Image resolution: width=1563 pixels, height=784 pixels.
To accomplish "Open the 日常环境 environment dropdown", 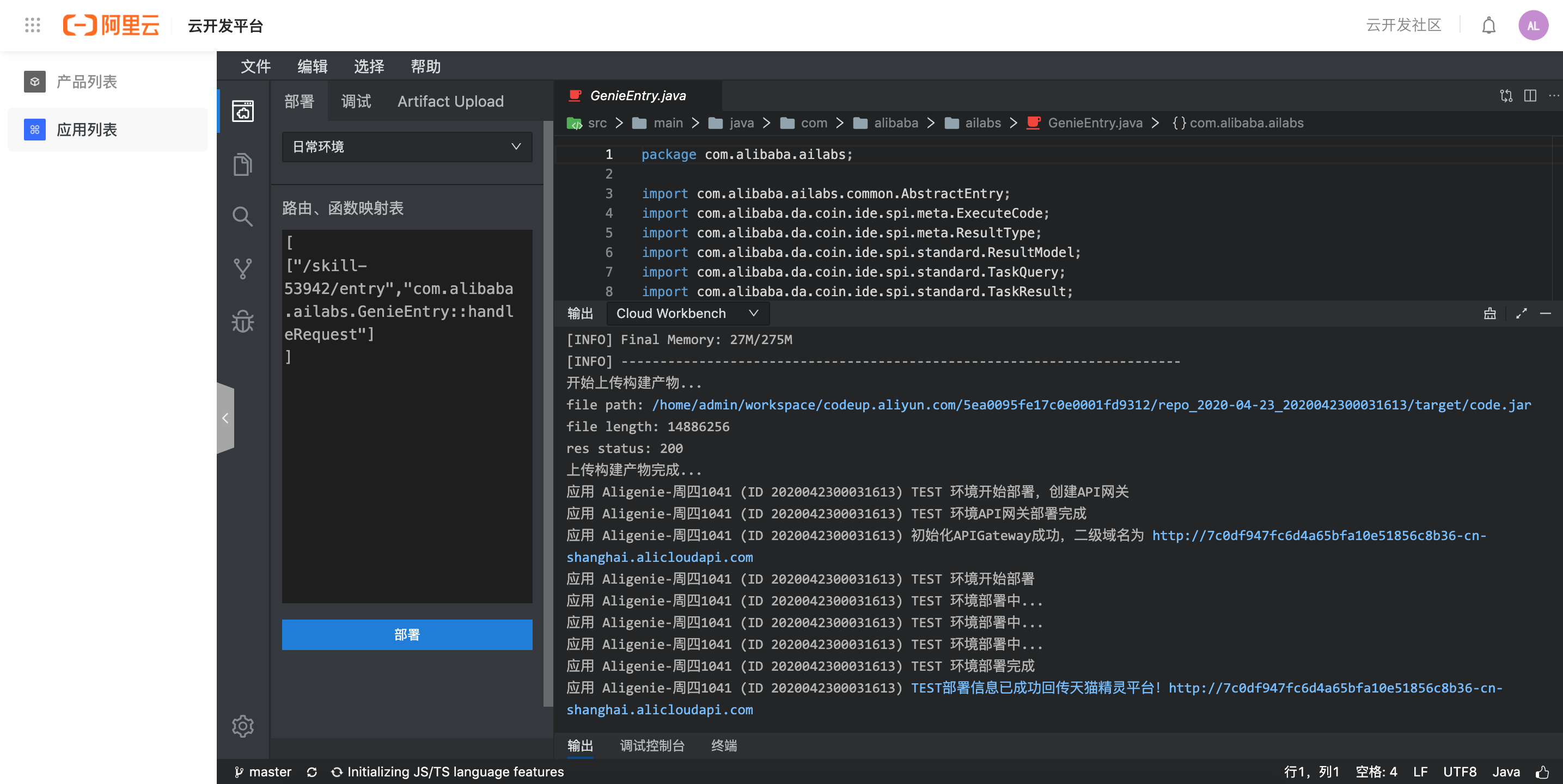I will pos(407,147).
